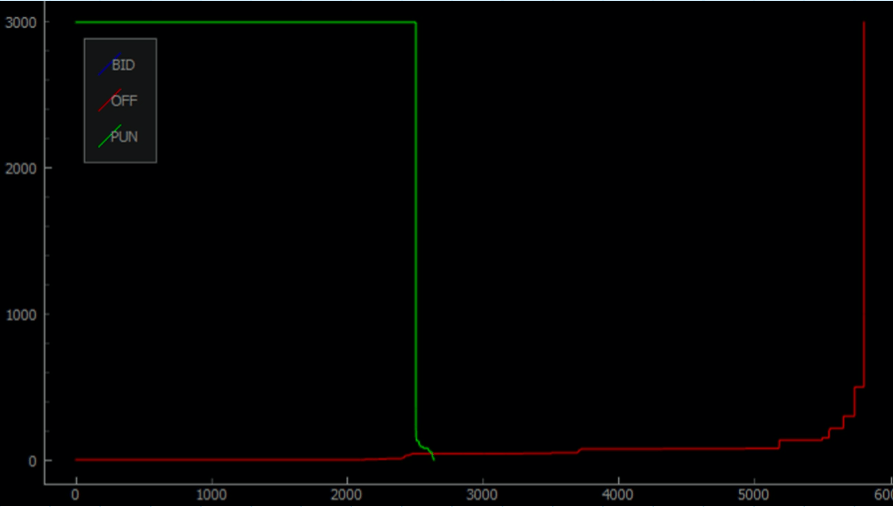Click the 3000 label on the vertical axis

tap(20, 22)
